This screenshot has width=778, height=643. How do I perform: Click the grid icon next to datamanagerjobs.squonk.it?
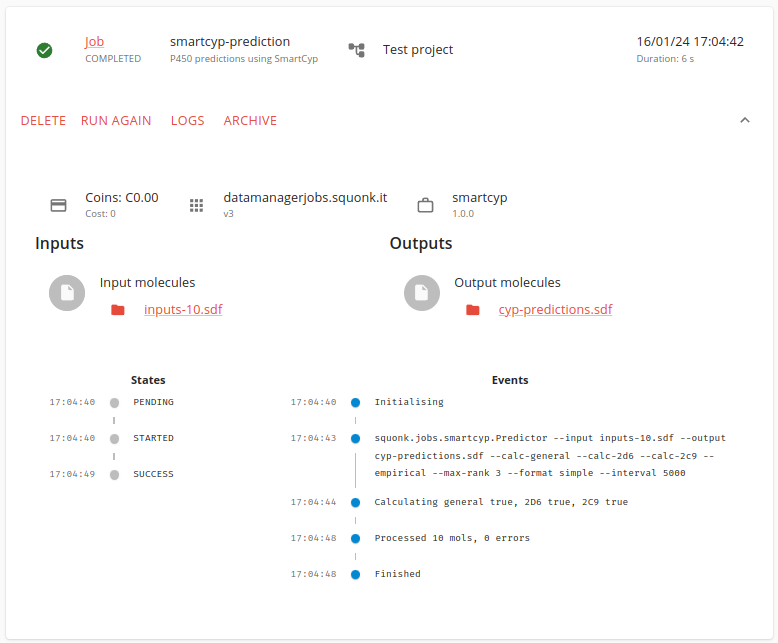197,205
